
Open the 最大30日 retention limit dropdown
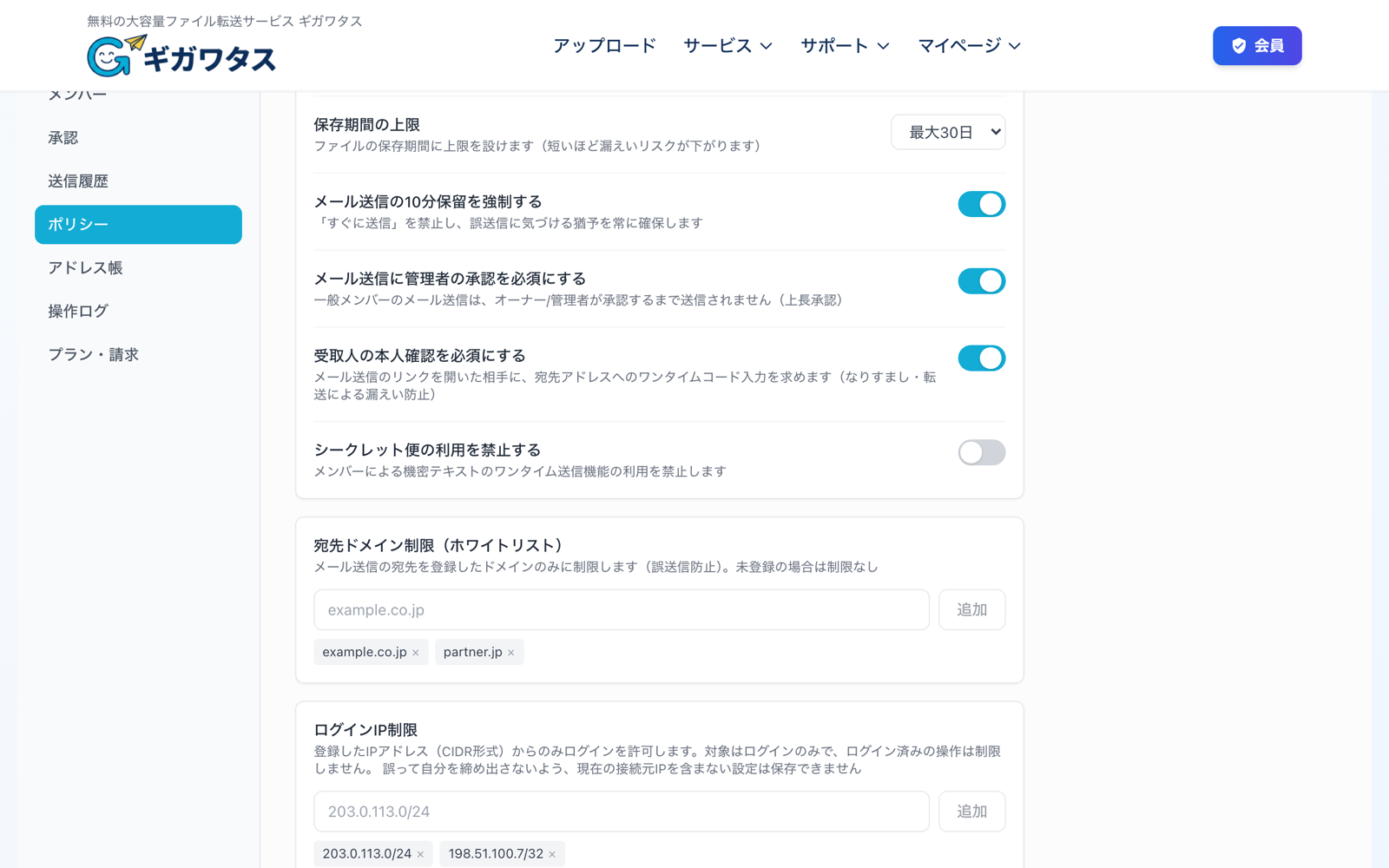pos(948,132)
